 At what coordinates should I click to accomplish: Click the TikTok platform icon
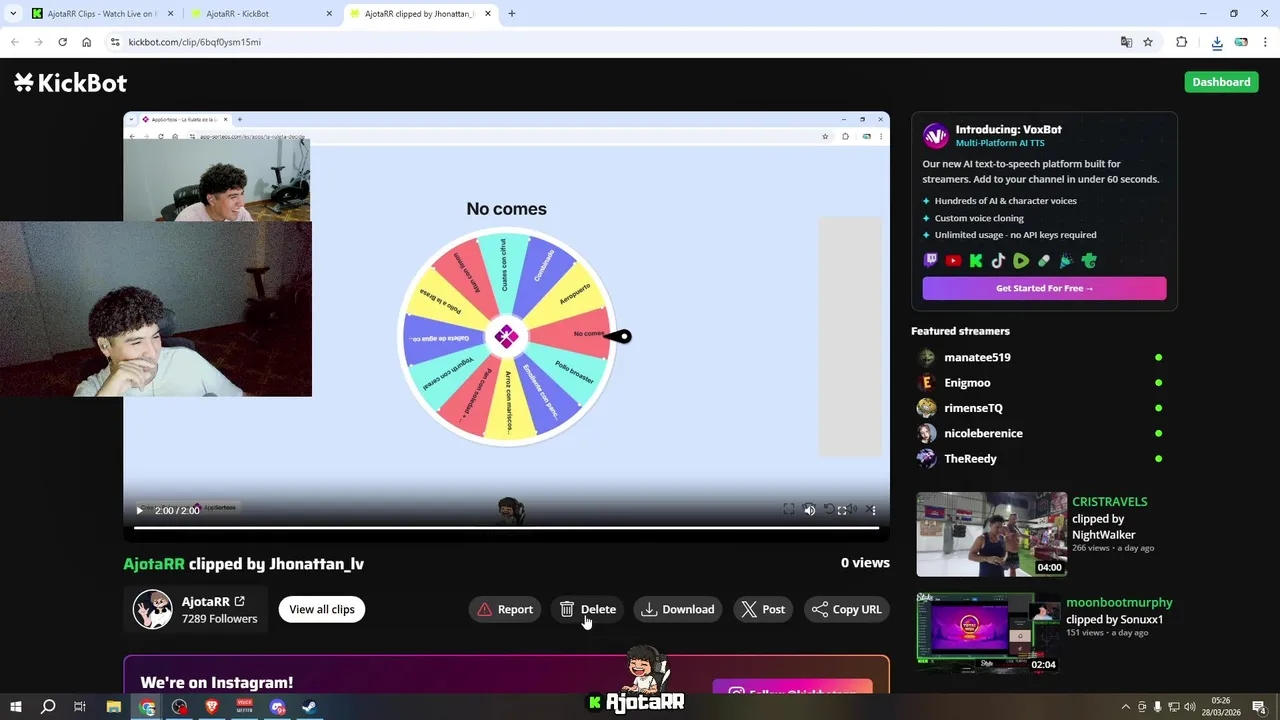(998, 261)
